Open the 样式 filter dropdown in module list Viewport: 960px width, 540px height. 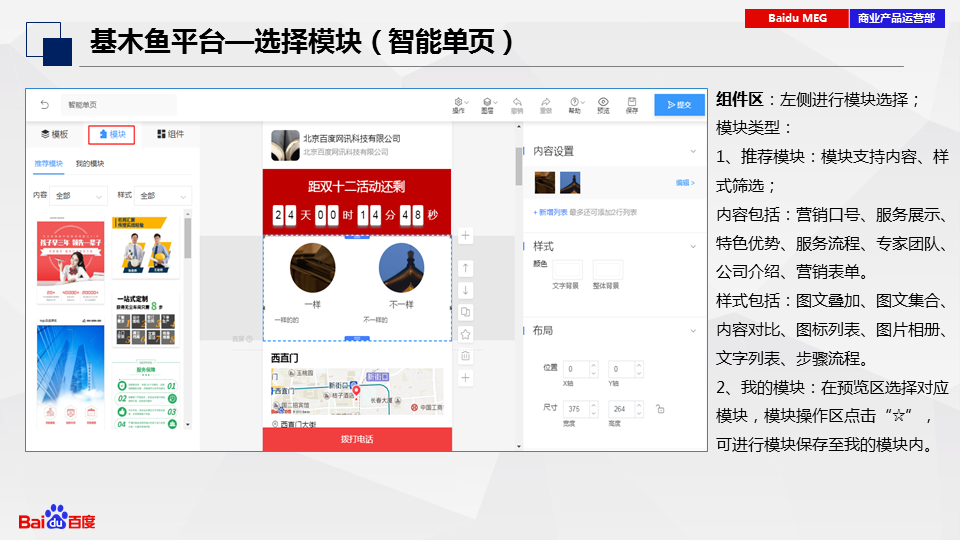pyautogui.click(x=162, y=196)
